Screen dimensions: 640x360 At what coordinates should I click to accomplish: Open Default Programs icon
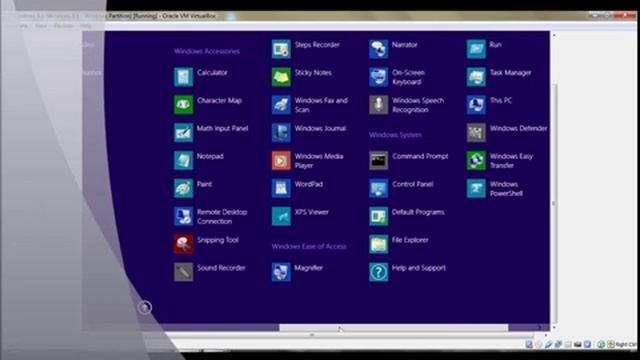pyautogui.click(x=378, y=216)
